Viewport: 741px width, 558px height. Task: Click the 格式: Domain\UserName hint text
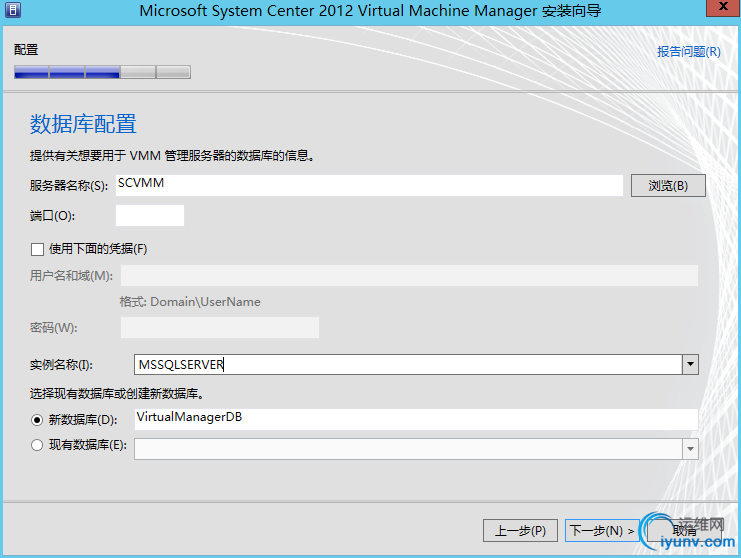[x=190, y=302]
